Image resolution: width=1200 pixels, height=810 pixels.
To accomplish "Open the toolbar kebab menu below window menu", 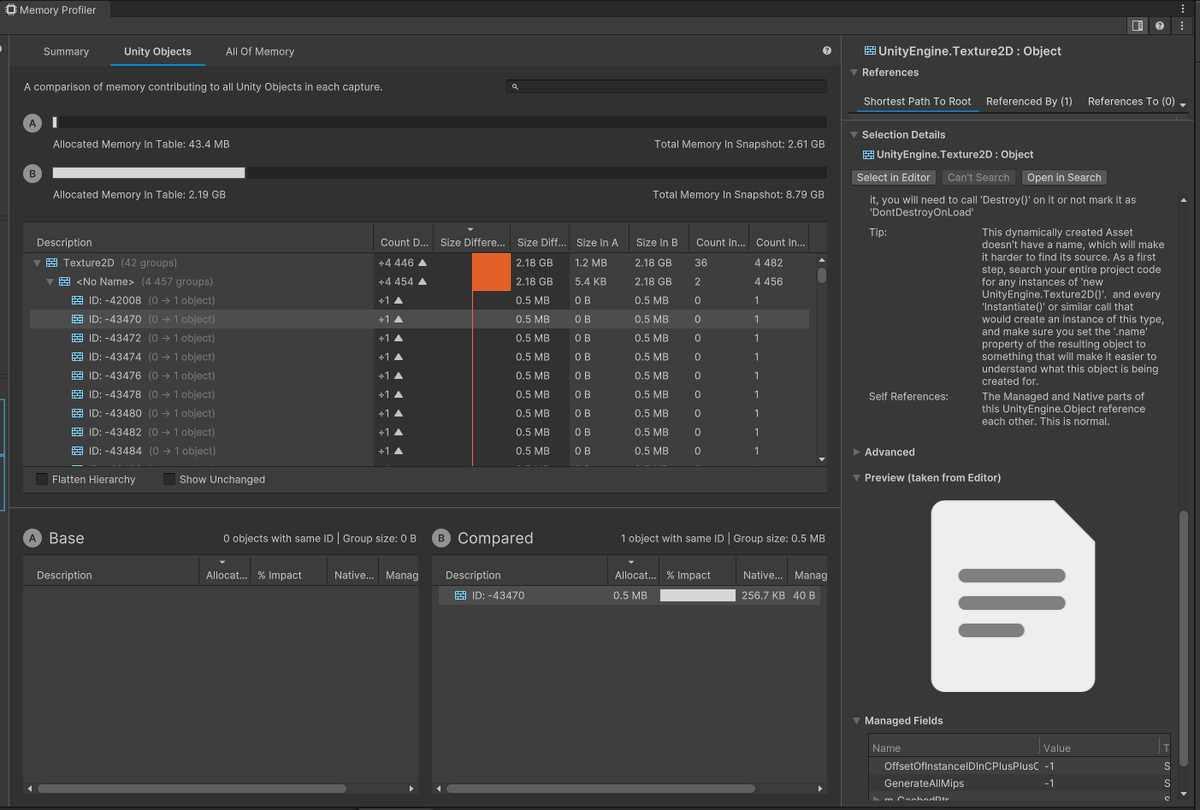I will pyautogui.click(x=1182, y=26).
